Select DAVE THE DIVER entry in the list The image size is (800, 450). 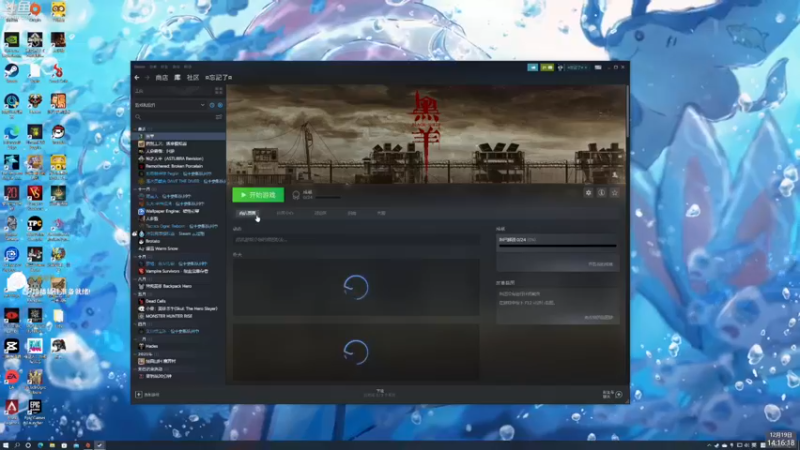pyautogui.click(x=181, y=181)
